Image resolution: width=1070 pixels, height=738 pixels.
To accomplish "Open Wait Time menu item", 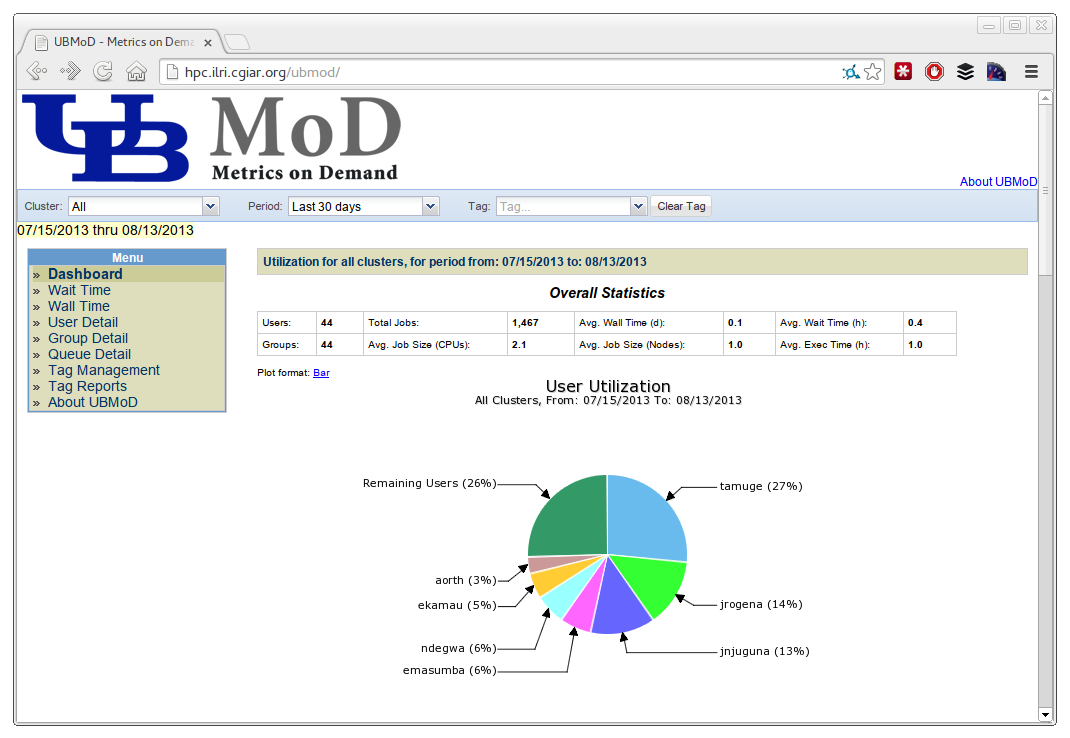I will click(x=79, y=290).
